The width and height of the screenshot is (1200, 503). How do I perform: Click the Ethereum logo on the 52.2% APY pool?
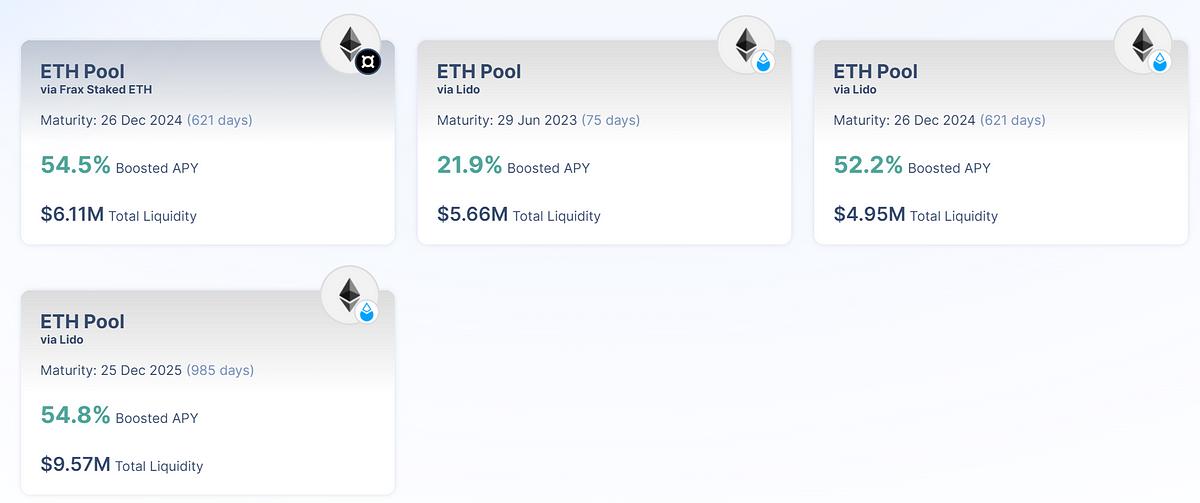(x=1143, y=44)
